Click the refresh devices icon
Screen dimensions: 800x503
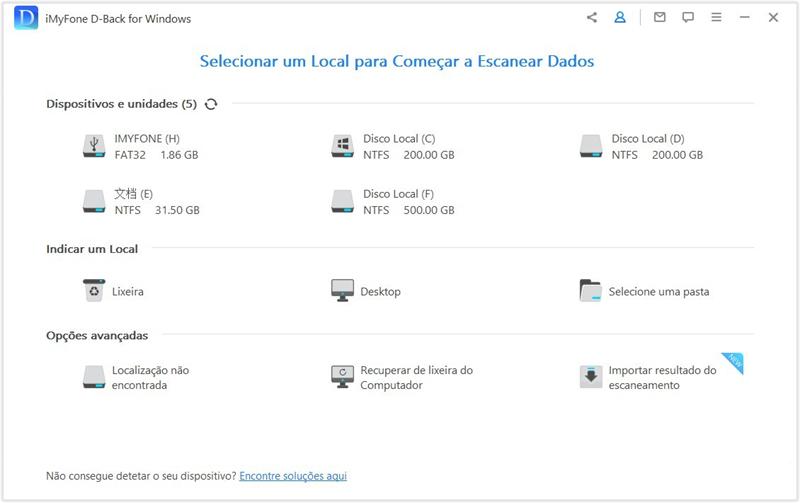coord(211,104)
